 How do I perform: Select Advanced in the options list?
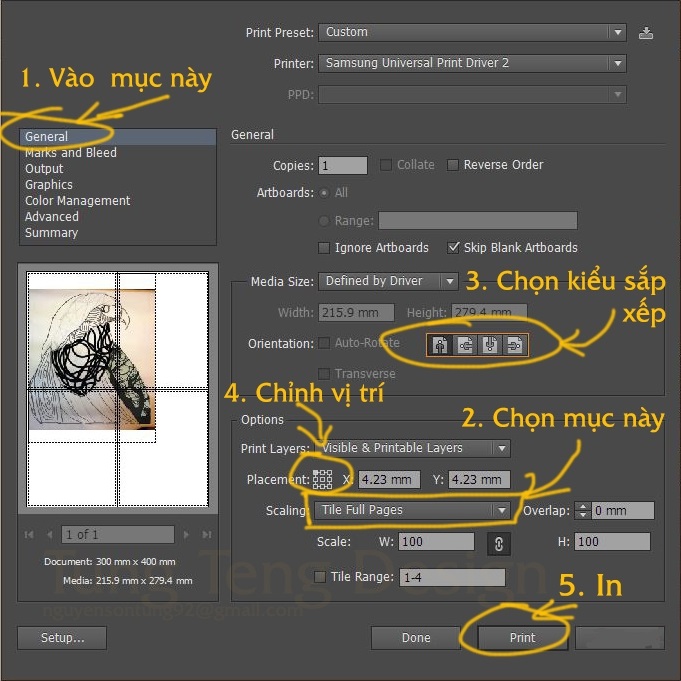point(118,217)
